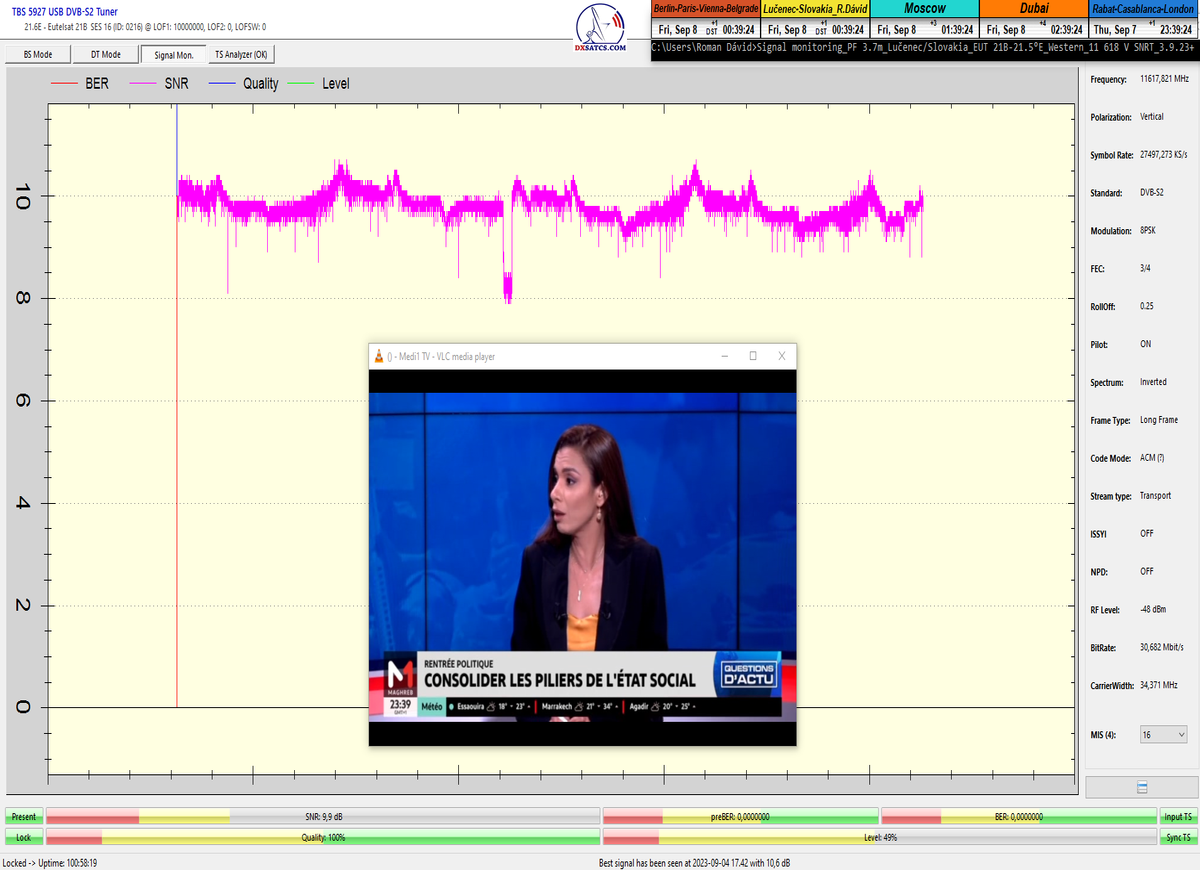Minimize the Medi1 TV VLC window
The image size is (1200, 870).
point(724,356)
